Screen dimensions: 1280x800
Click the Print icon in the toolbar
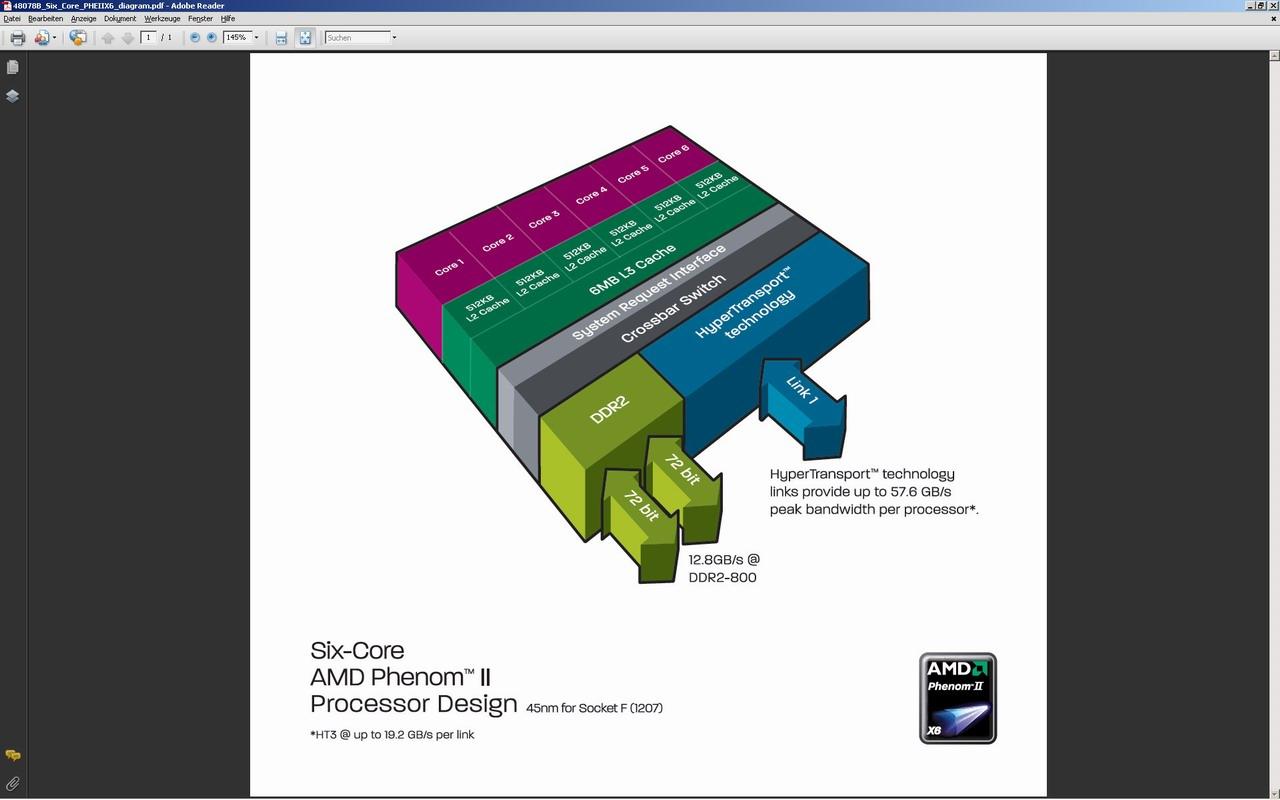pyautogui.click(x=17, y=38)
